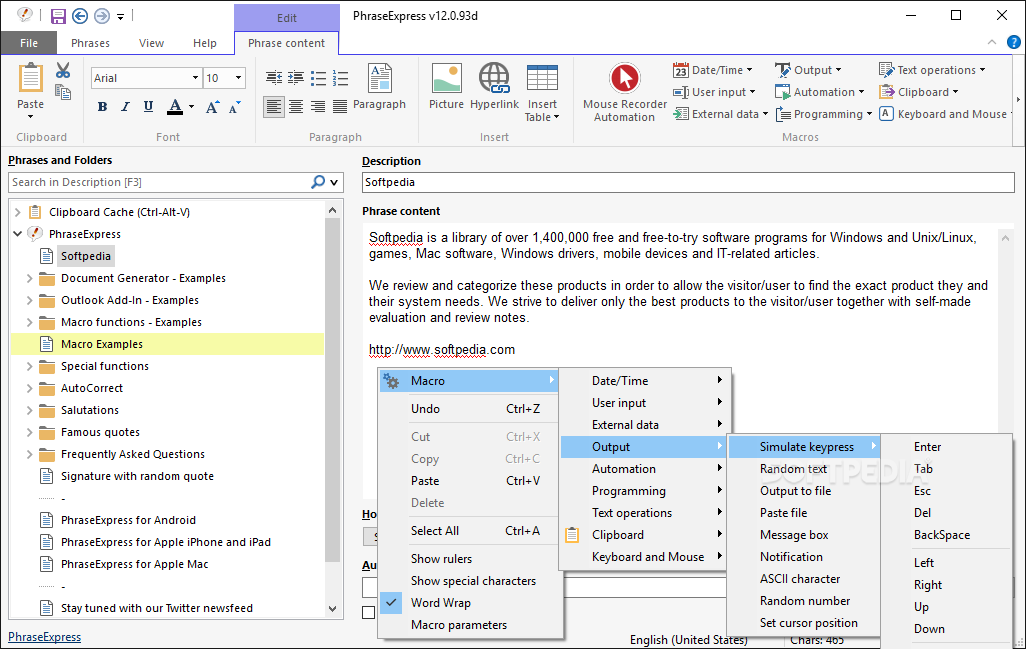Select the Macro Examples tree item

[168, 344]
